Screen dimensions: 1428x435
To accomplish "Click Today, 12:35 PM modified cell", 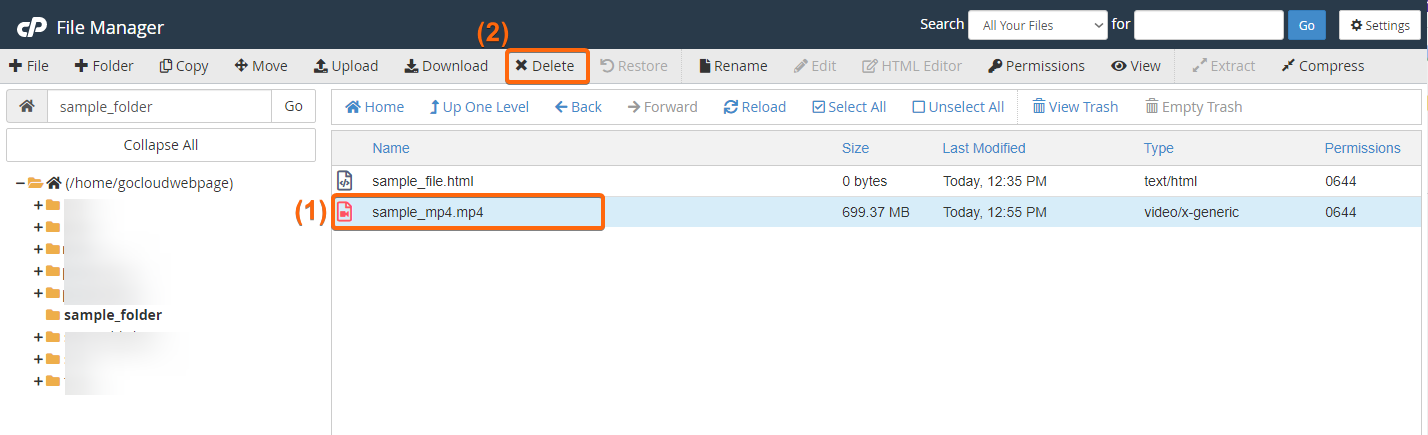I will click(x=995, y=181).
